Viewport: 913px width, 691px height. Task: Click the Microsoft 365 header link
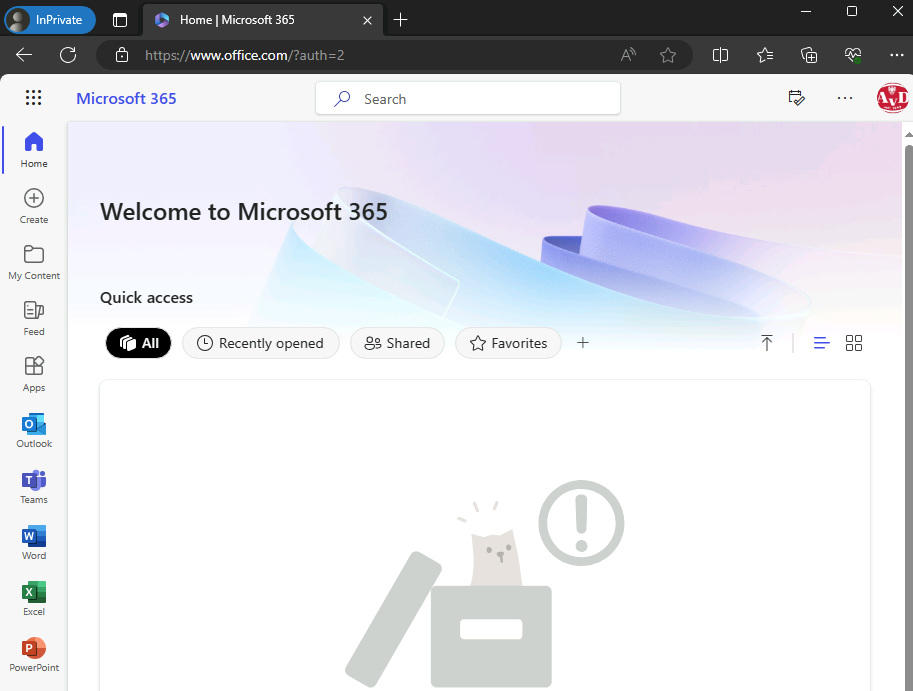(126, 98)
